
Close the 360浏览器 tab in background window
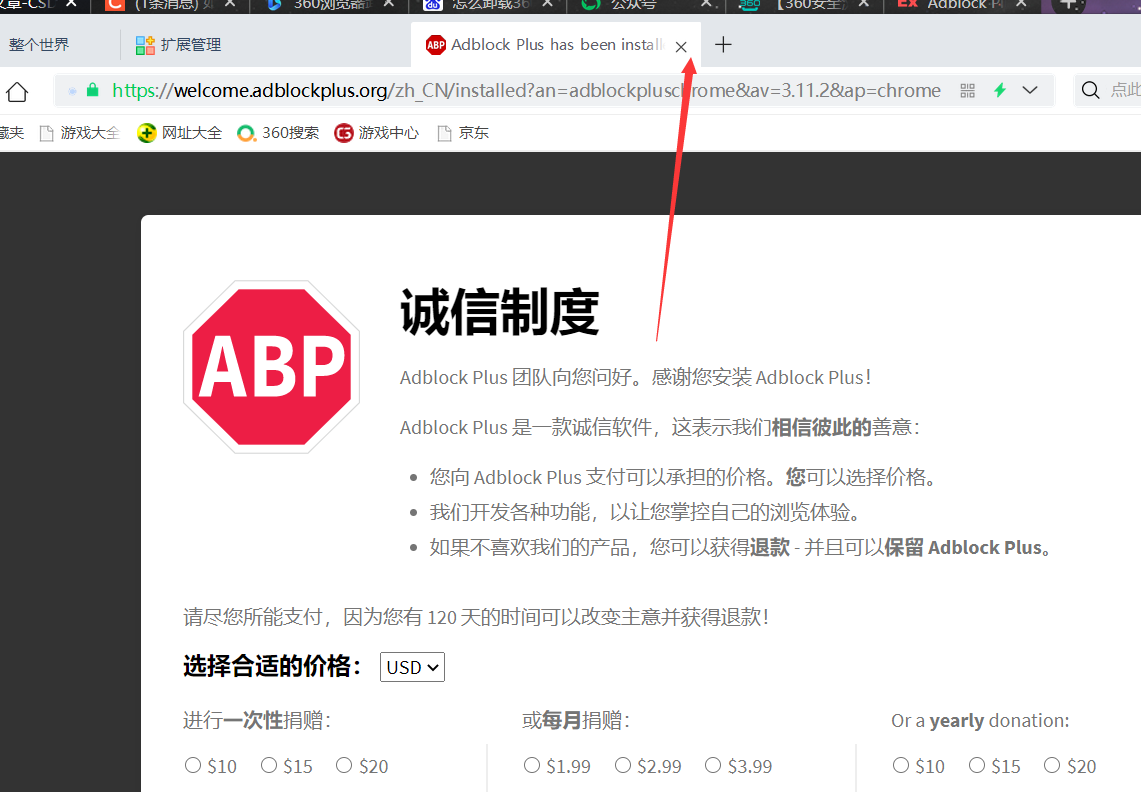click(389, 4)
